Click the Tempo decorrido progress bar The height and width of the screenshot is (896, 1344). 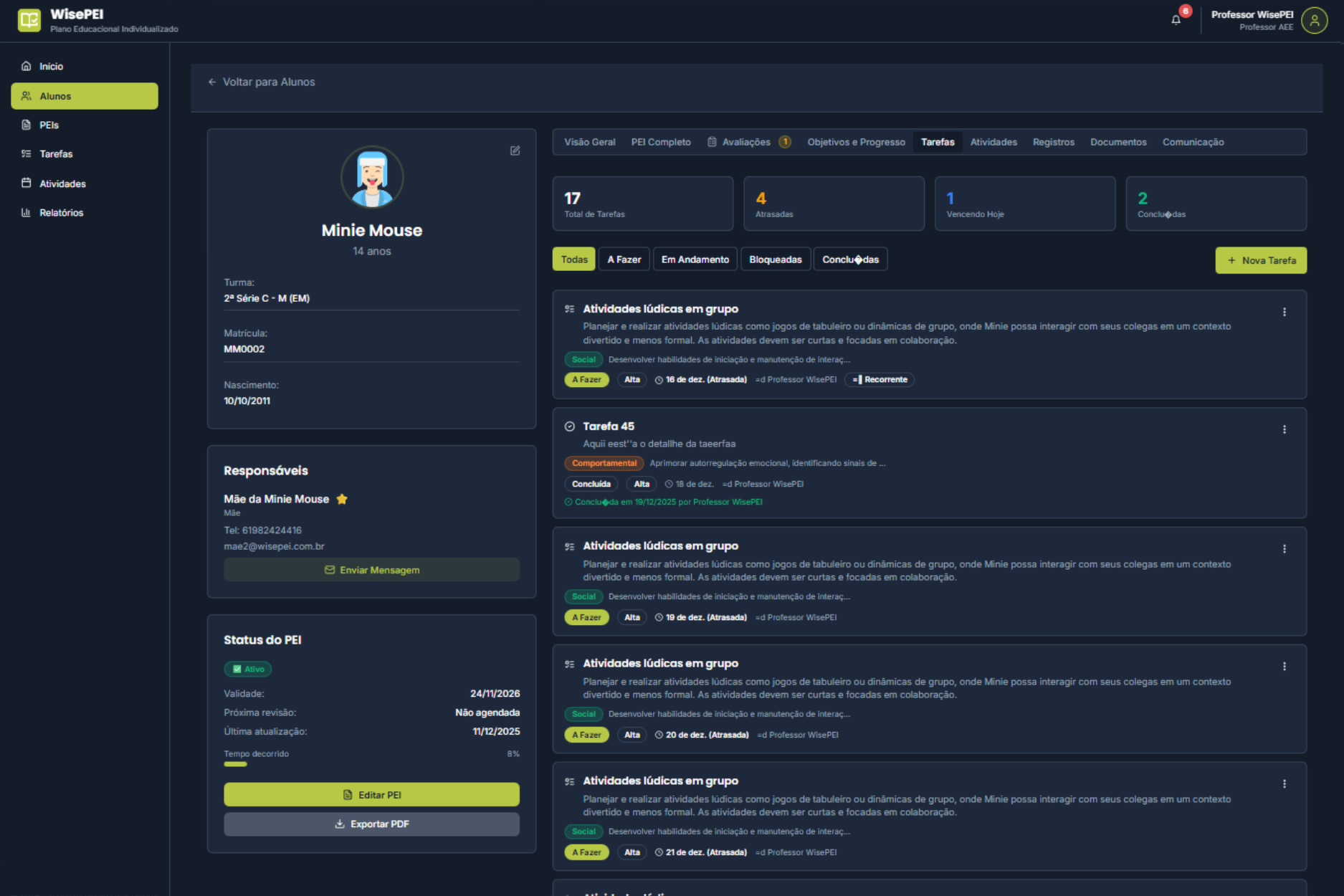[371, 764]
